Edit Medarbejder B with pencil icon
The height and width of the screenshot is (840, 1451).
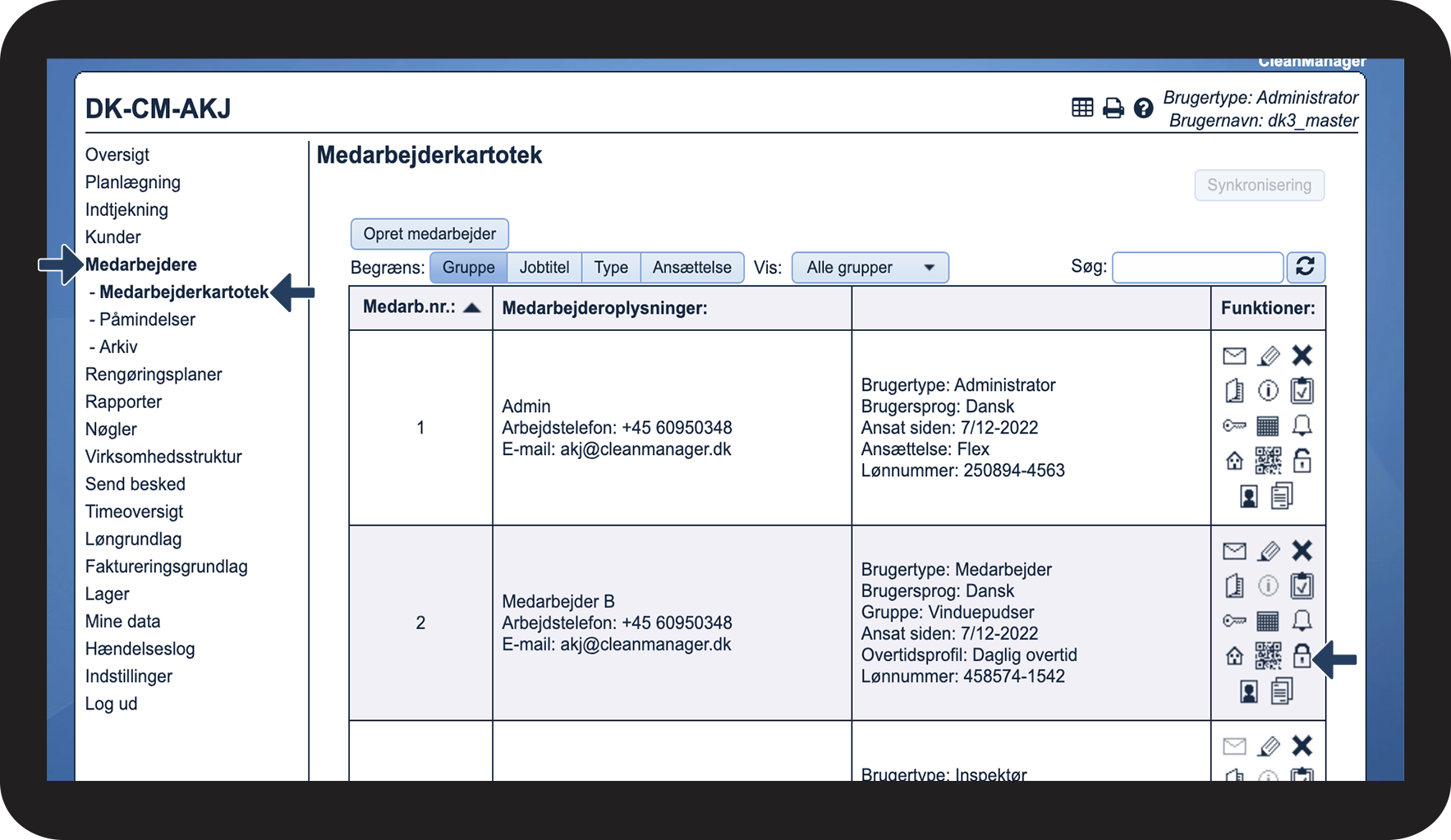click(1269, 551)
